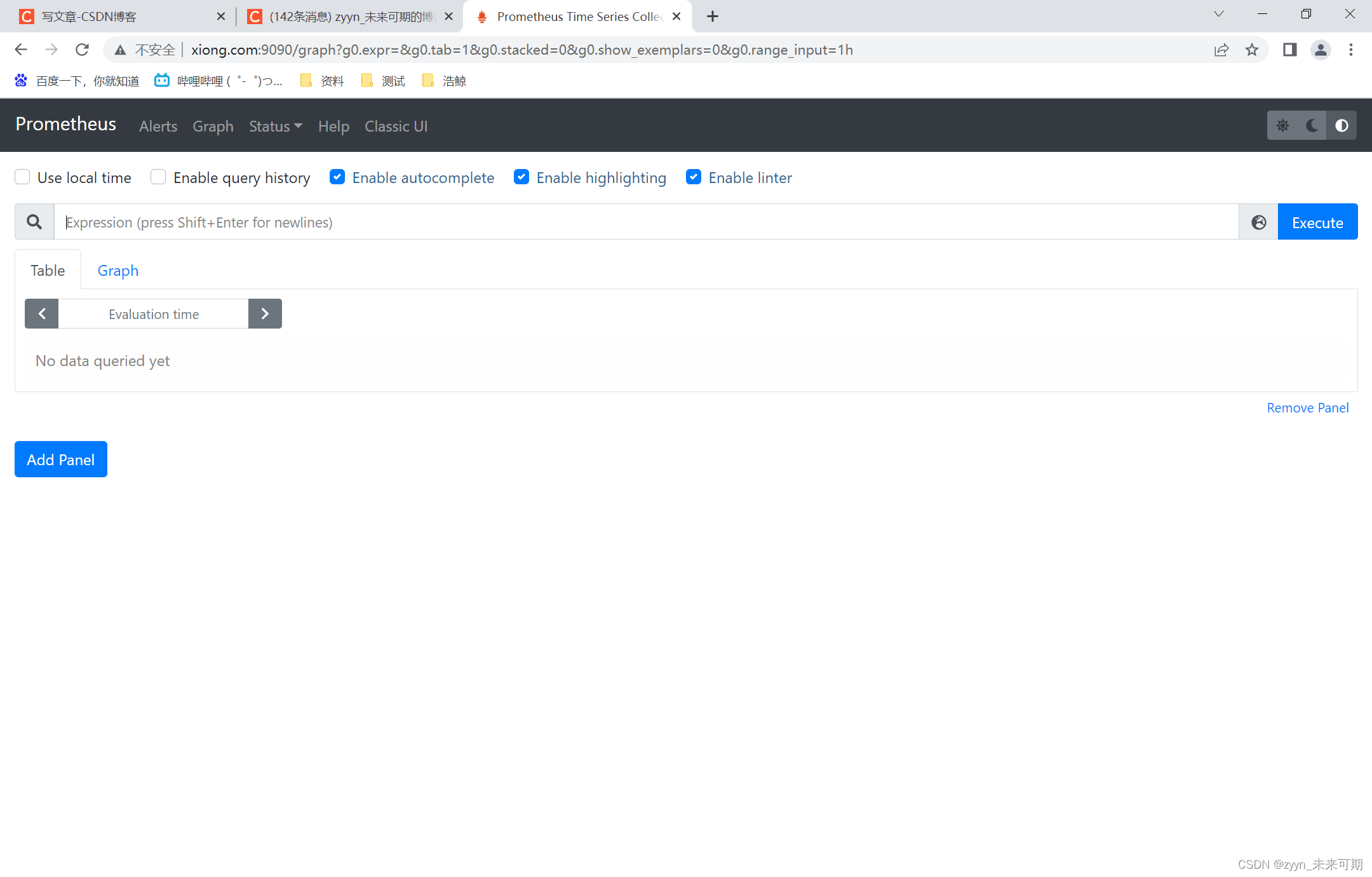Switch to dark theme moon icon
The image size is (1372, 877).
point(1312,126)
